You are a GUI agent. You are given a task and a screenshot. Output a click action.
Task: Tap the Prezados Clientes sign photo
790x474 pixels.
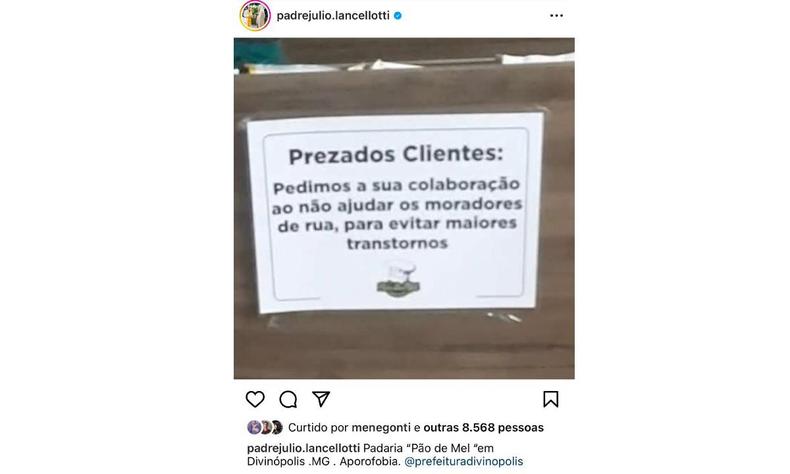(x=404, y=208)
